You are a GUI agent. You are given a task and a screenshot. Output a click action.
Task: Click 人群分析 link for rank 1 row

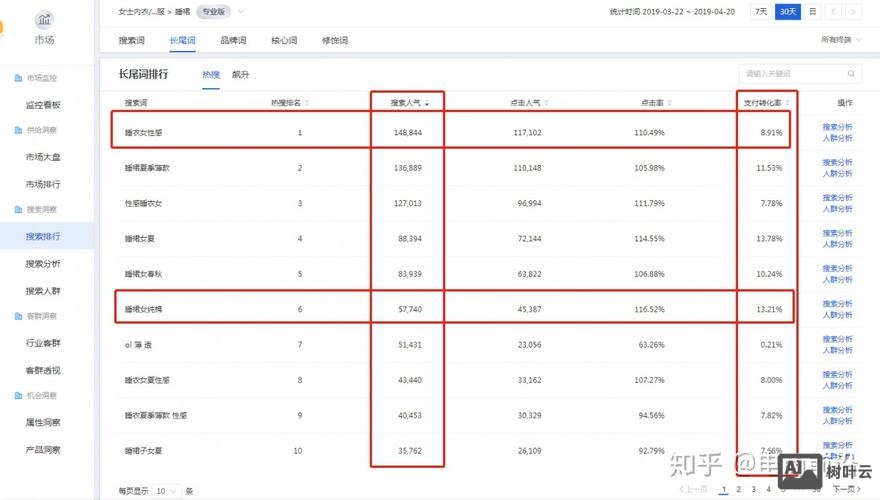point(837,138)
